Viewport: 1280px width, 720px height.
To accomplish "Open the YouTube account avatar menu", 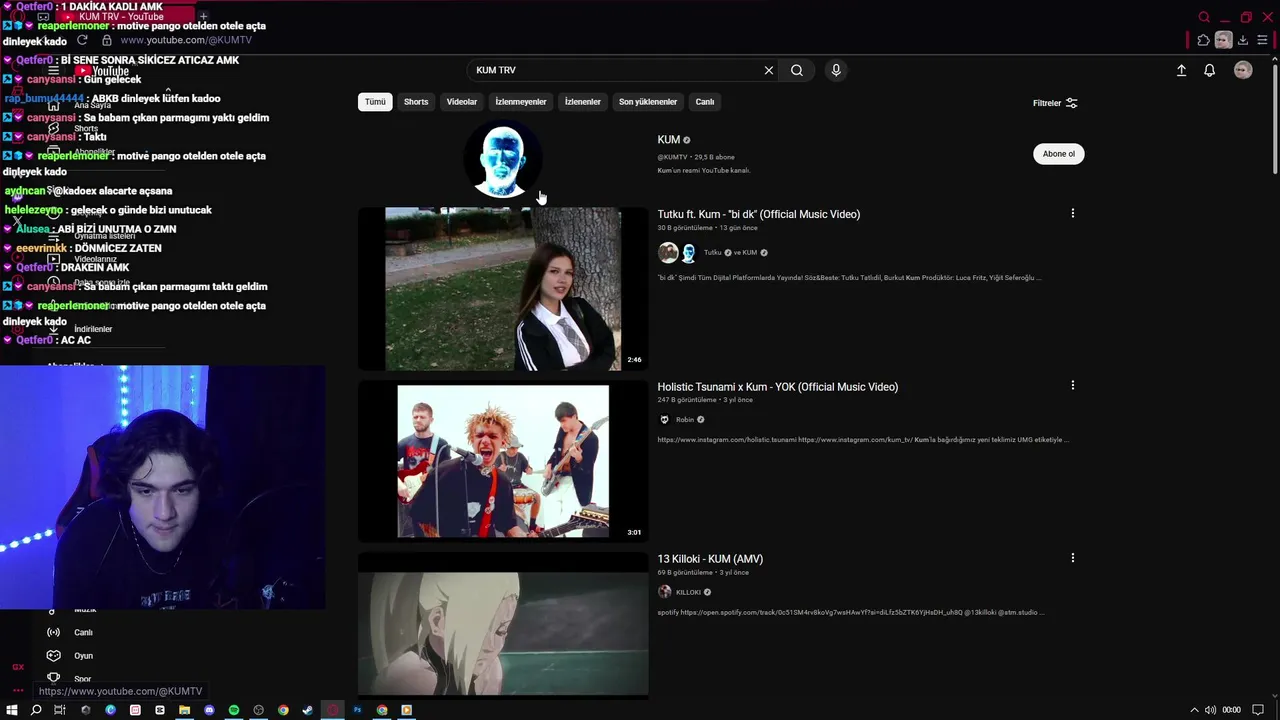I will (1243, 70).
